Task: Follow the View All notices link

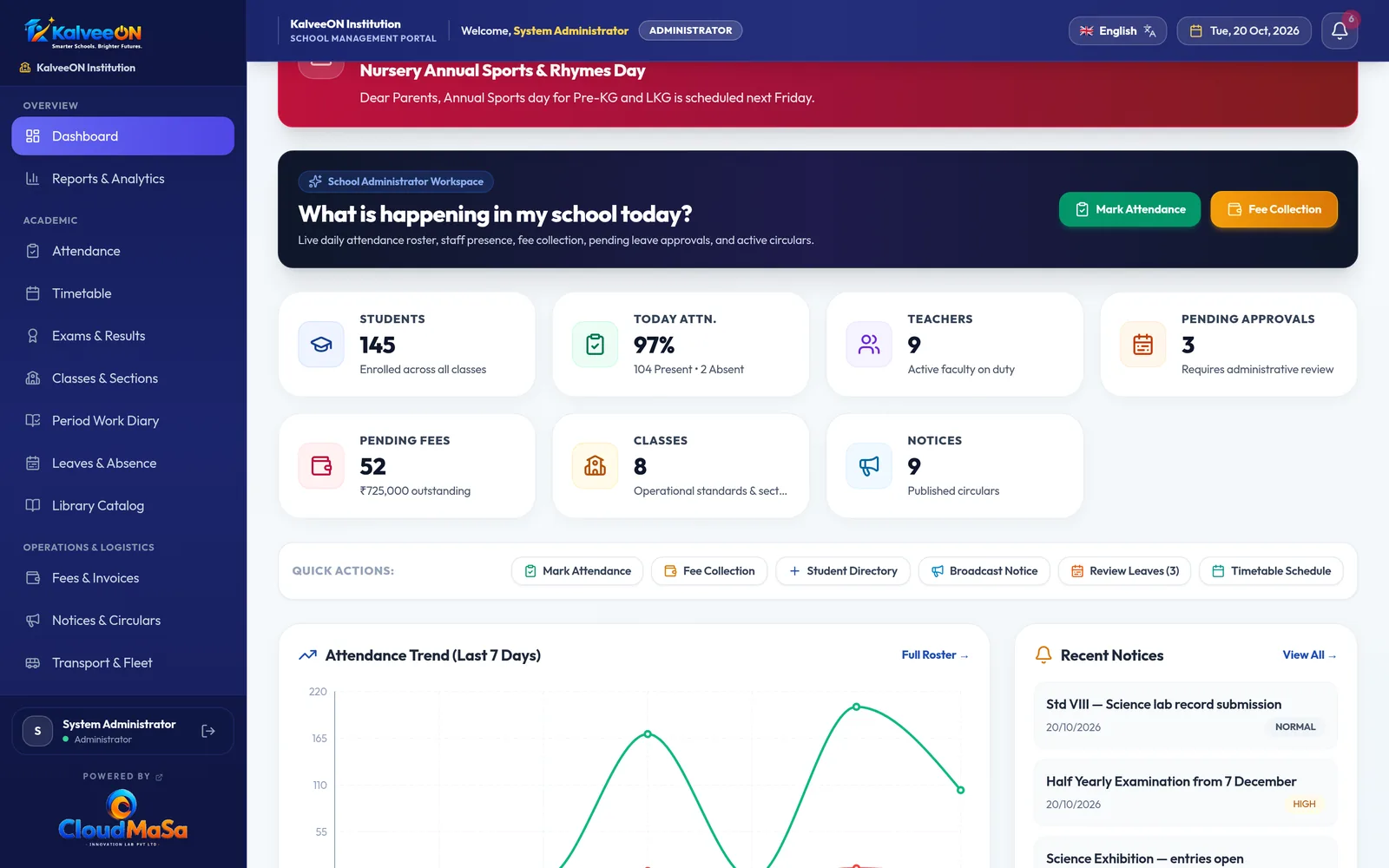Action: 1310,655
